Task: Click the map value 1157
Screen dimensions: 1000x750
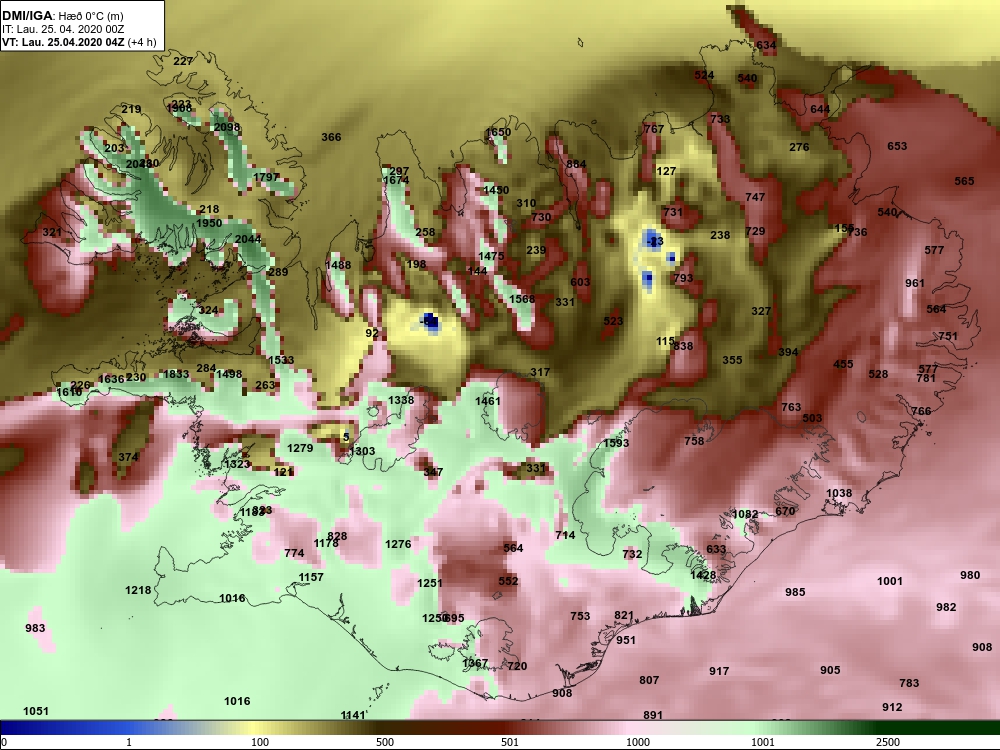Action: (x=311, y=577)
